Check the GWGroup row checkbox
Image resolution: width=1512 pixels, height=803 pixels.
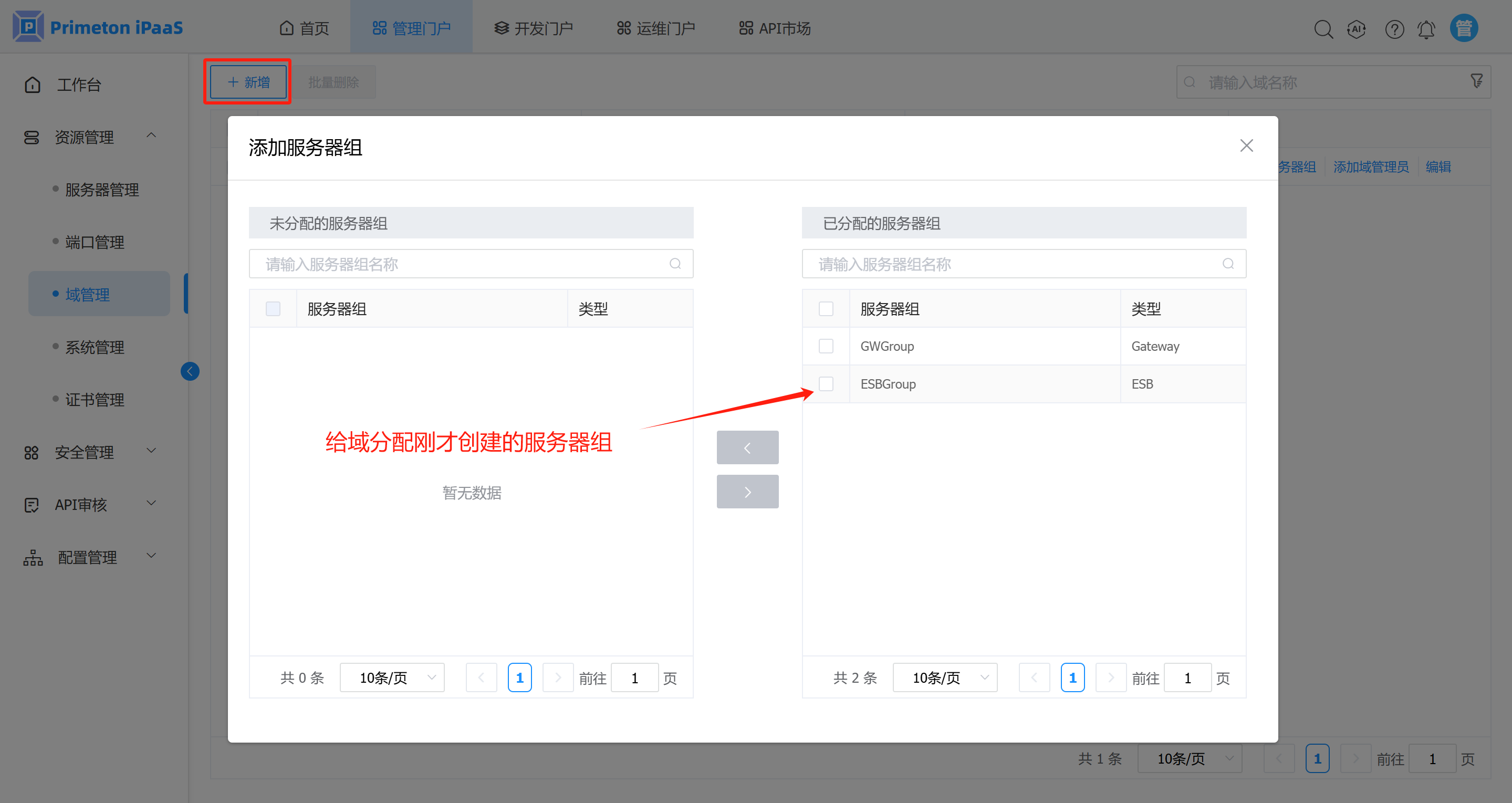(x=826, y=346)
